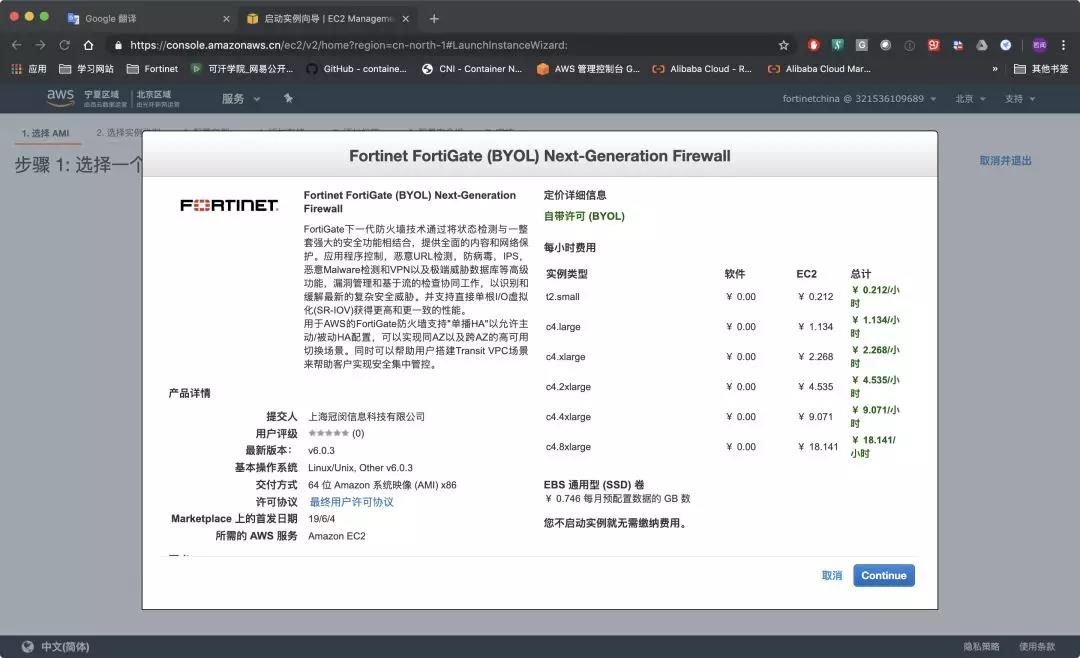The height and width of the screenshot is (658, 1080).
Task: Click the 隐私策略 footer link
Action: tap(981, 646)
